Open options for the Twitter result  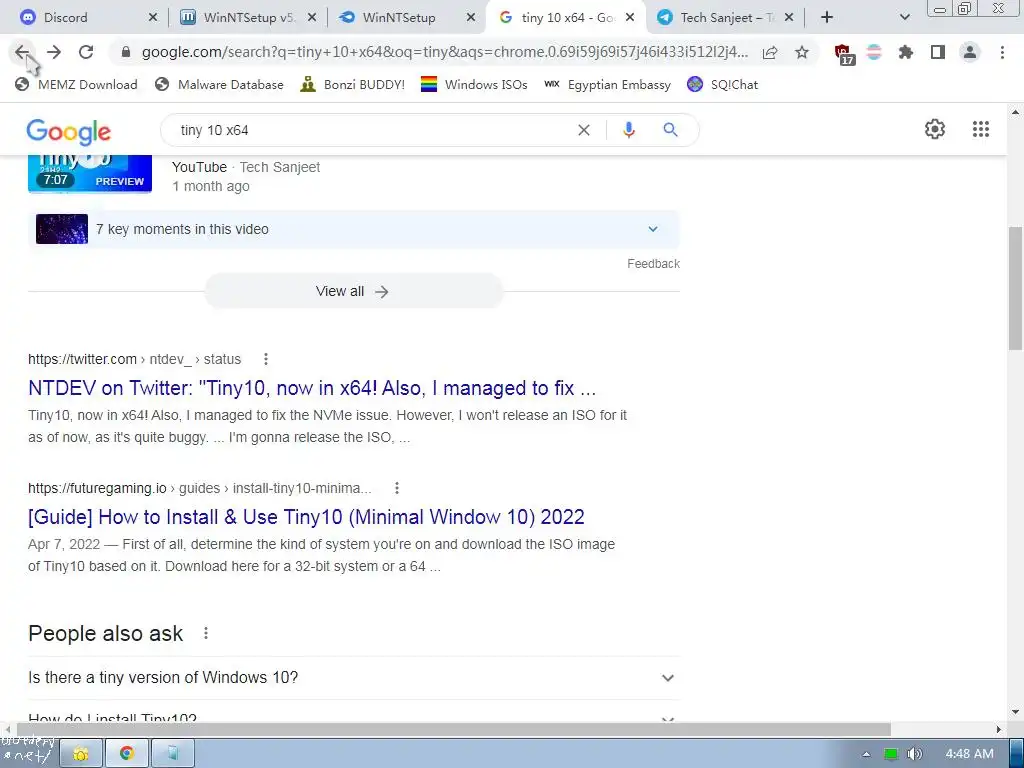(265, 359)
